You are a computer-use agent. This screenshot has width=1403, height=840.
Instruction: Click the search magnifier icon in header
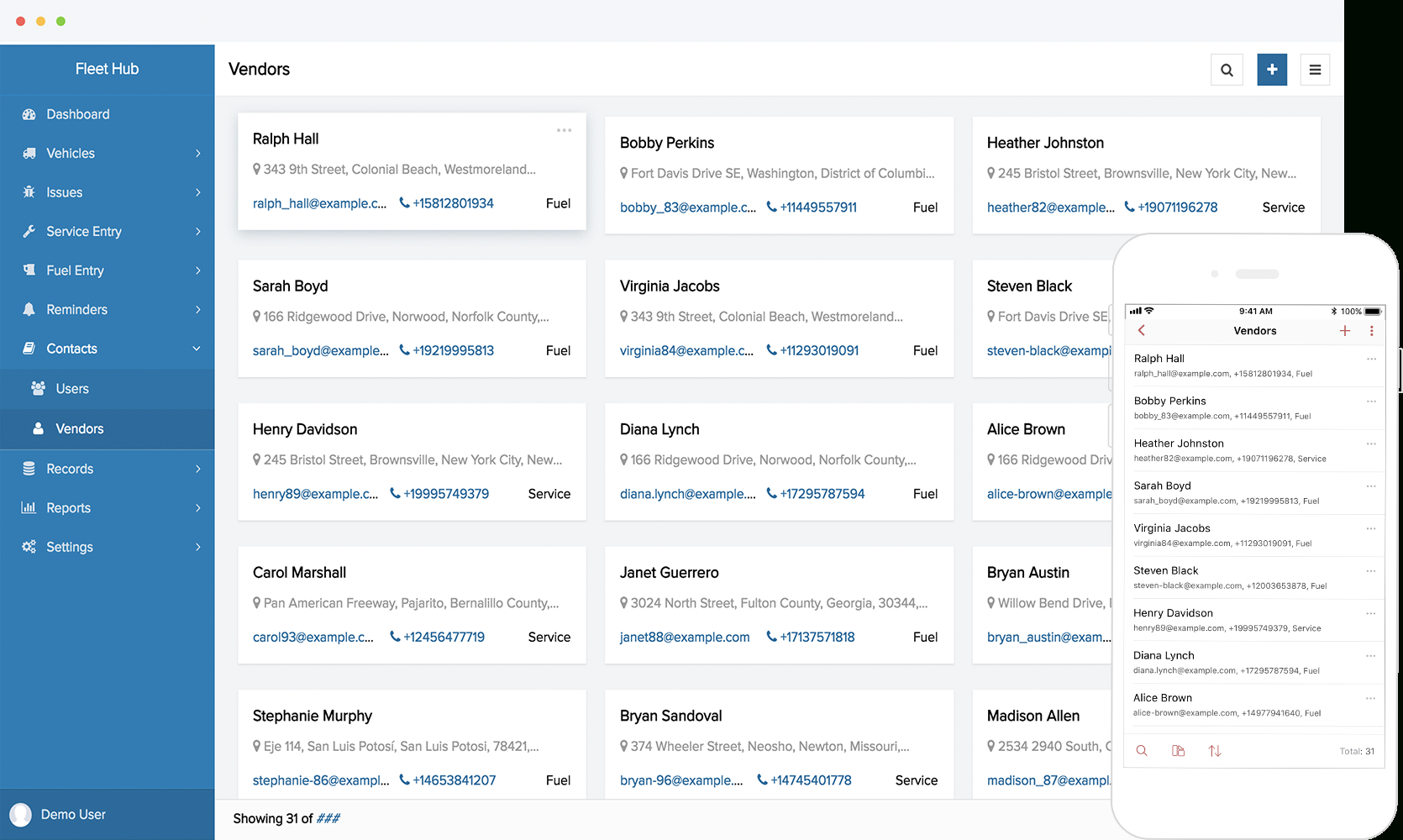point(1227,70)
